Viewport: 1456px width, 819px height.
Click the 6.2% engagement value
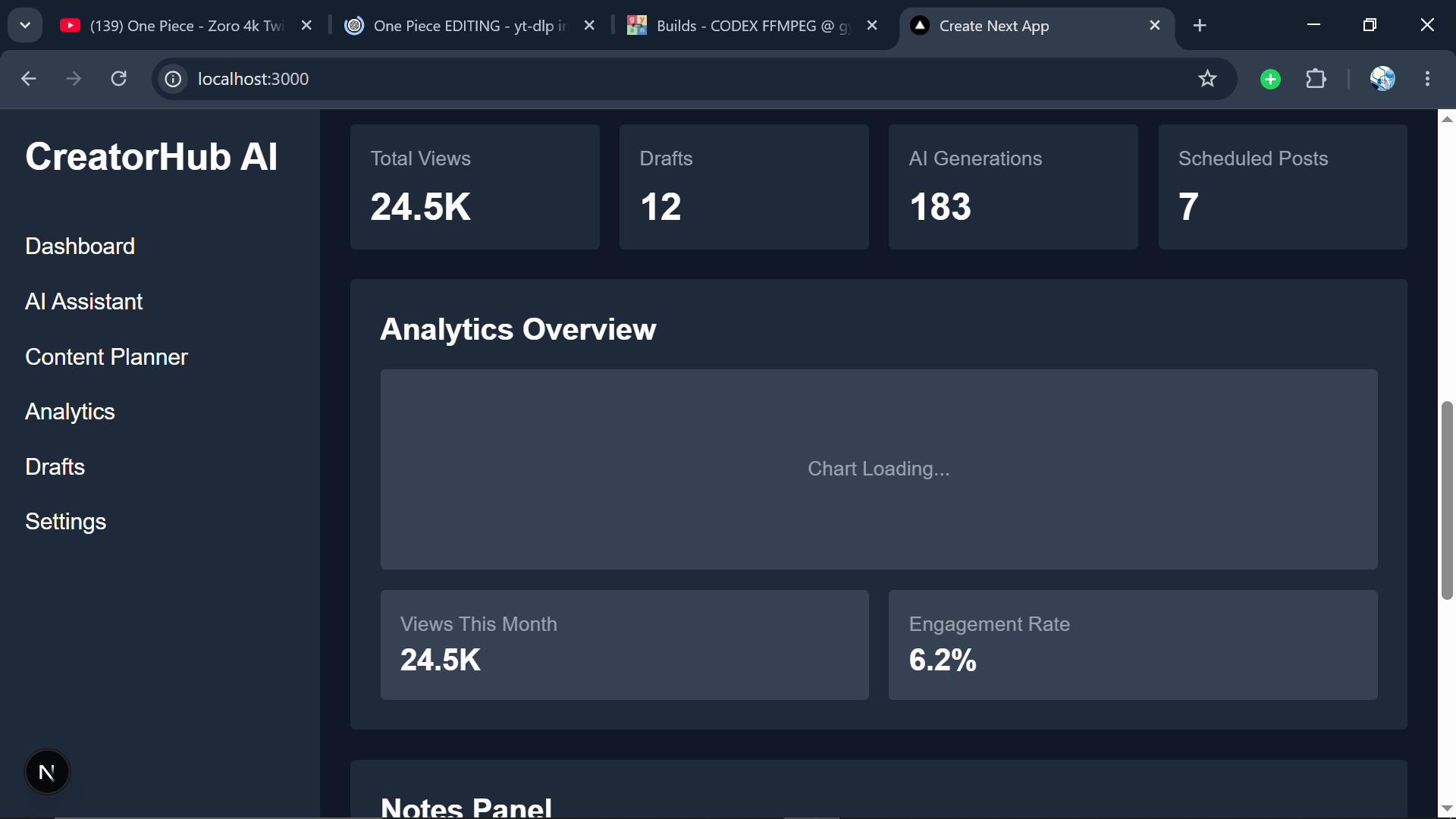[943, 660]
